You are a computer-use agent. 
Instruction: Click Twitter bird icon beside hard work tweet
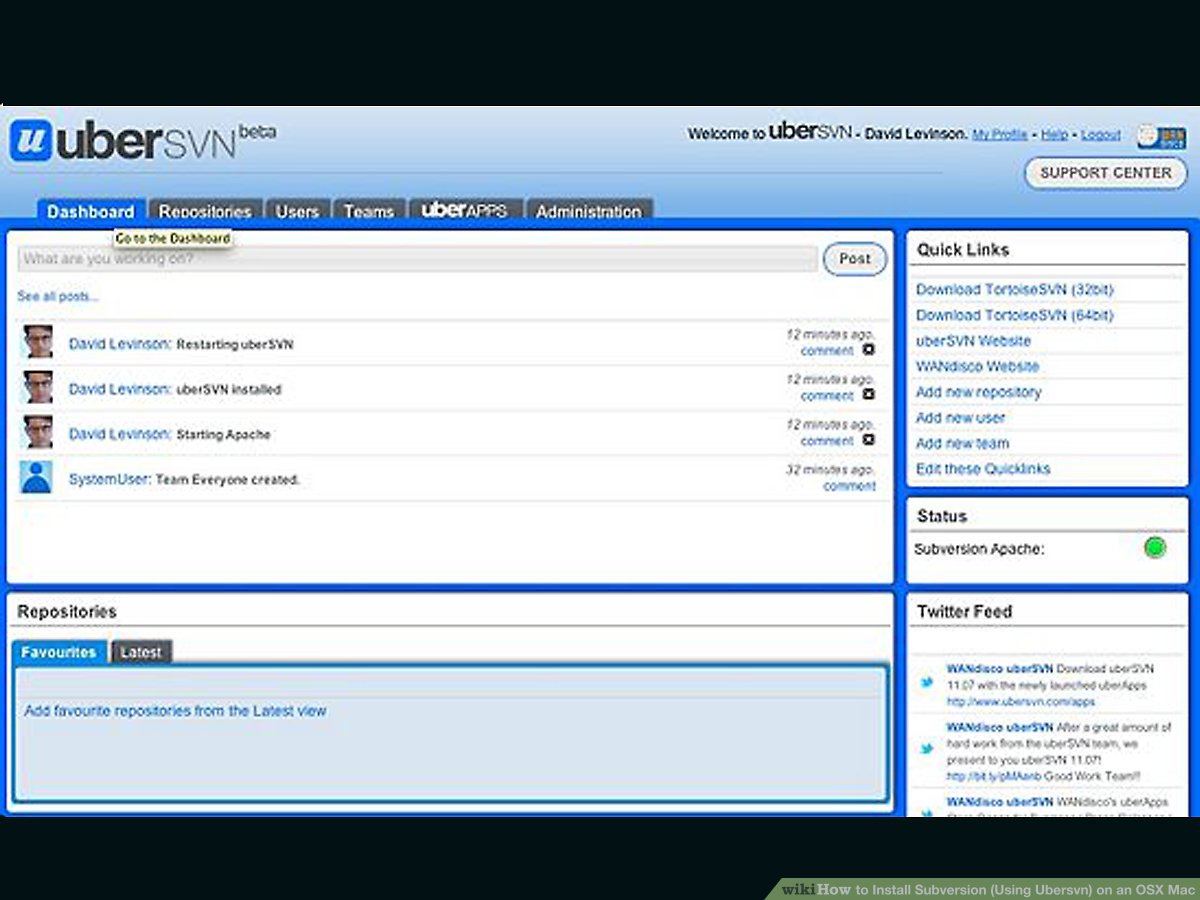click(927, 749)
